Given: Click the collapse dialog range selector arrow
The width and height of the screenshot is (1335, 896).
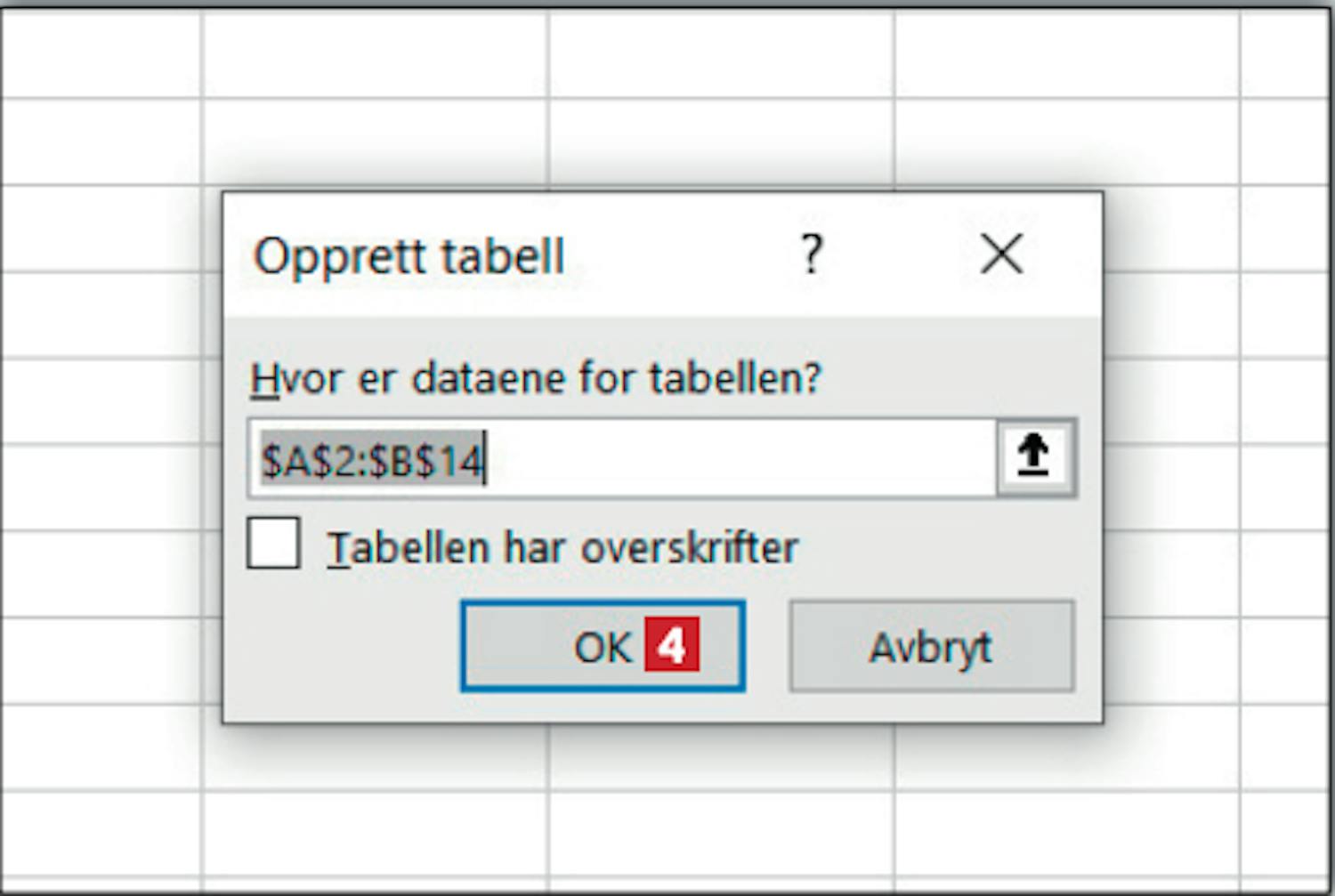Looking at the screenshot, I should point(1033,456).
